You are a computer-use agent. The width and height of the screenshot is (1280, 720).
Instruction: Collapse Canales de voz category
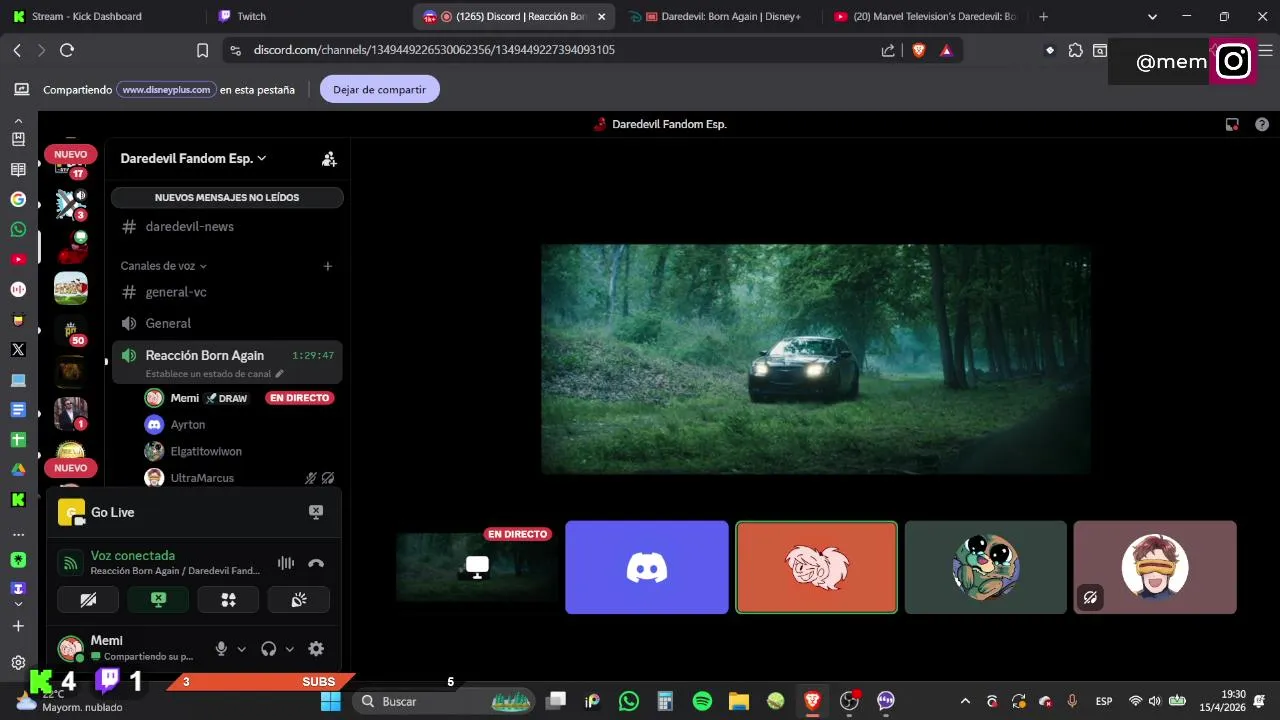pos(164,266)
